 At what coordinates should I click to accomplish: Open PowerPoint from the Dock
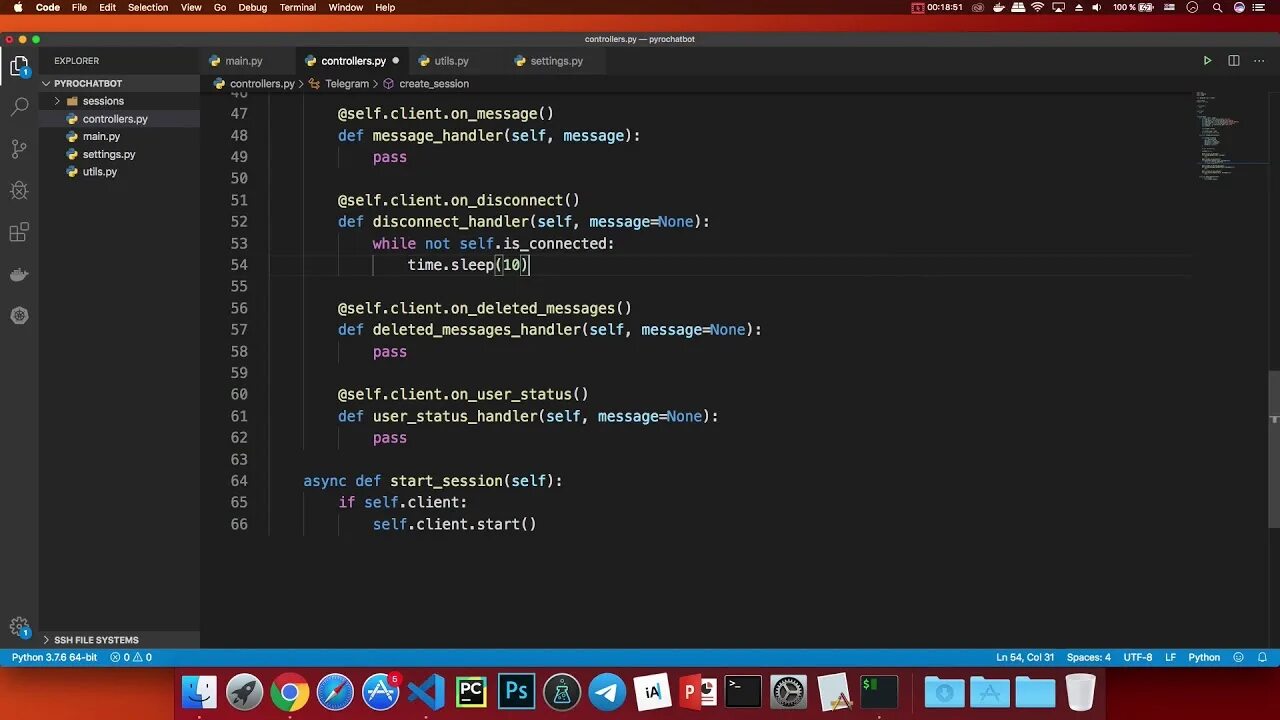tap(698, 692)
